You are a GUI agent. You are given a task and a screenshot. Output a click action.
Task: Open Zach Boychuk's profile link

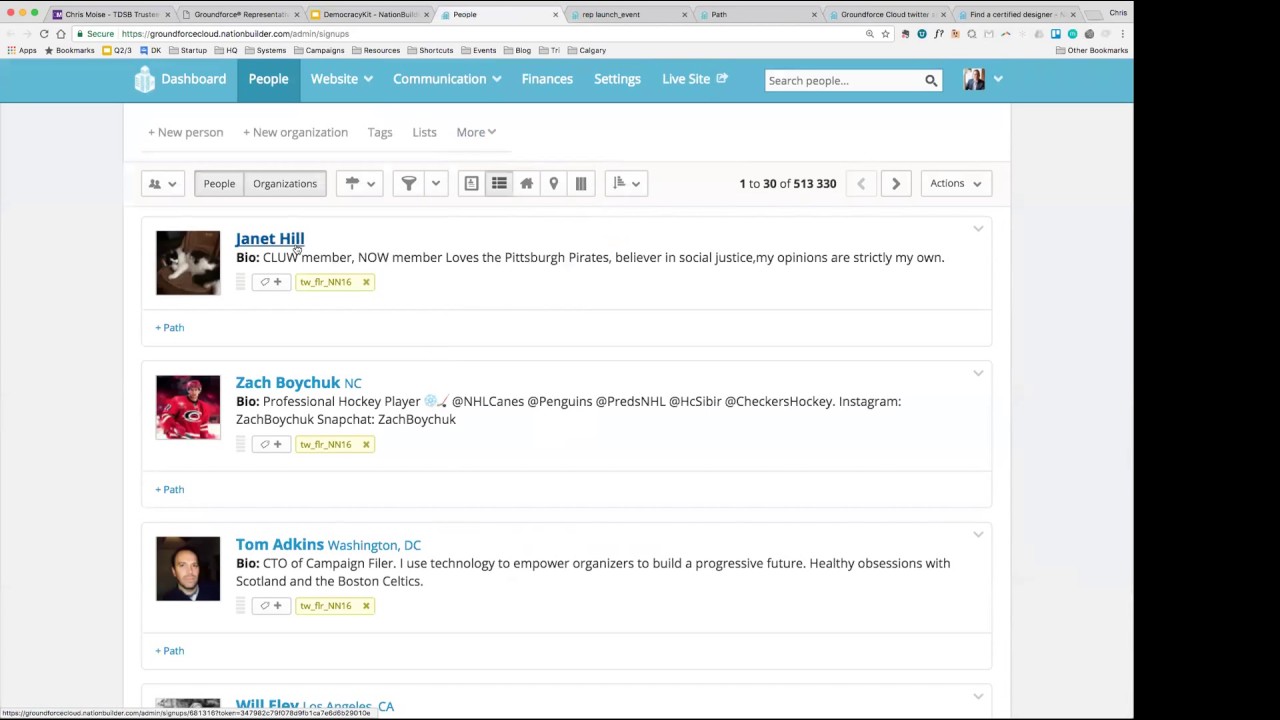288,383
